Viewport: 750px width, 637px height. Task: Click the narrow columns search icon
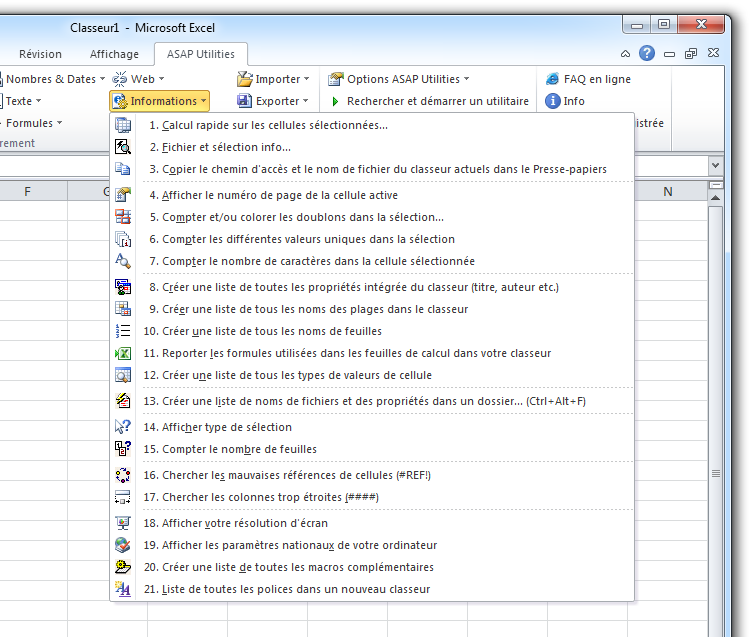point(123,497)
